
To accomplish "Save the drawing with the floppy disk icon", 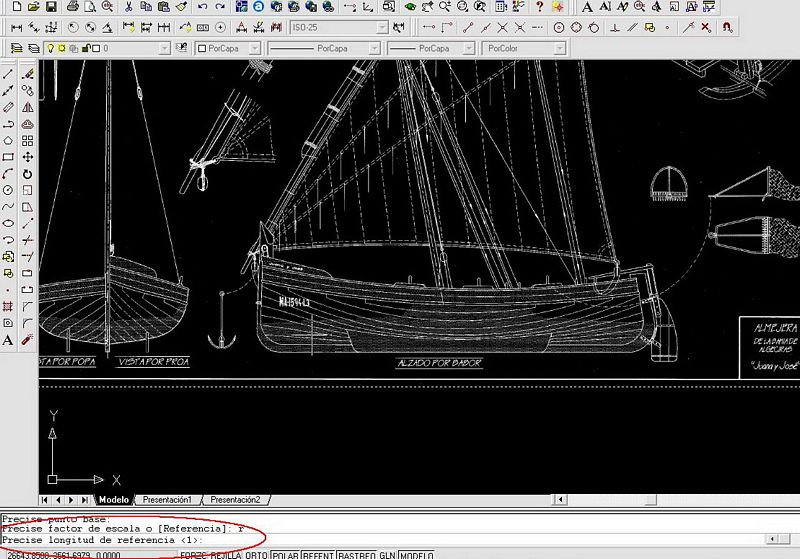I will coord(51,7).
